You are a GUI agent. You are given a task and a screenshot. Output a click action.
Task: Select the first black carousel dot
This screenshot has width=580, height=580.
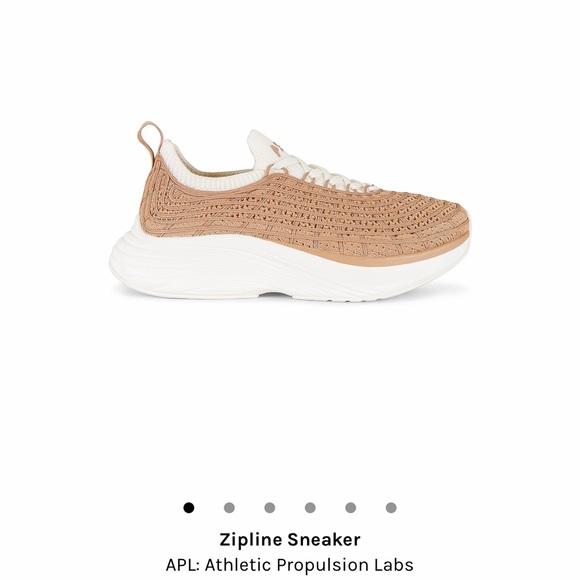(189, 508)
